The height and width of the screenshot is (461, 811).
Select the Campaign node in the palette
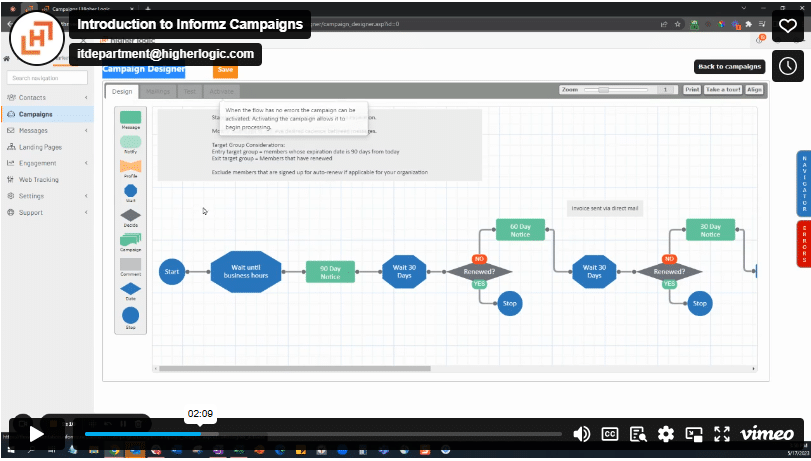(x=130, y=239)
